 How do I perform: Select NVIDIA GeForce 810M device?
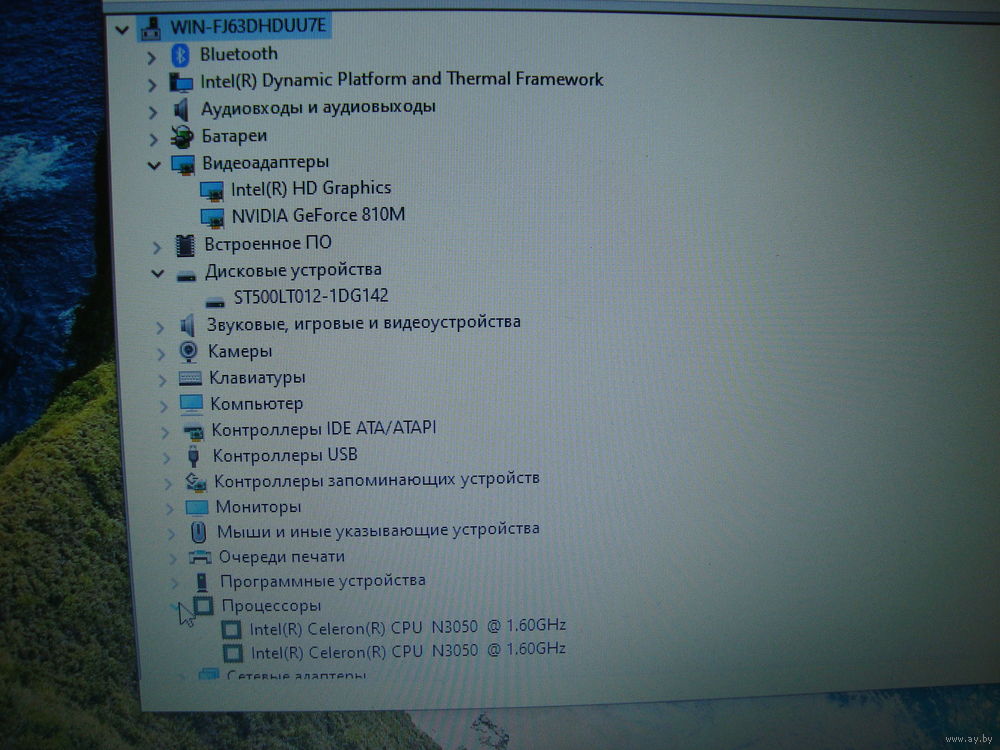[318, 216]
